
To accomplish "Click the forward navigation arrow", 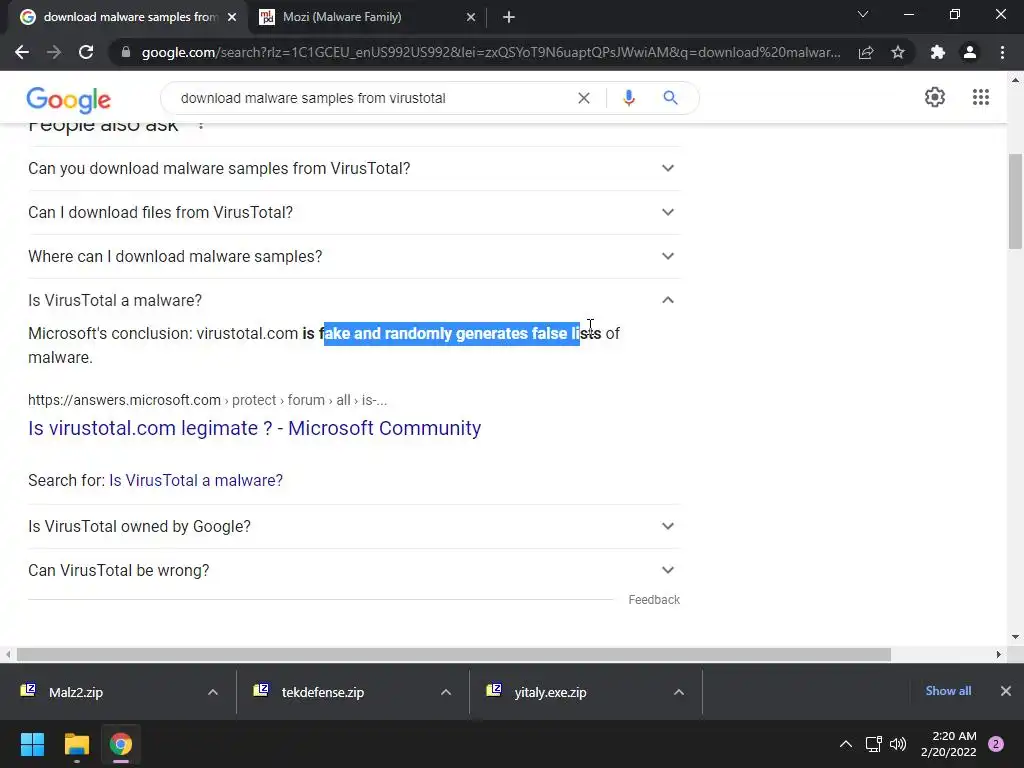I will point(54,52).
